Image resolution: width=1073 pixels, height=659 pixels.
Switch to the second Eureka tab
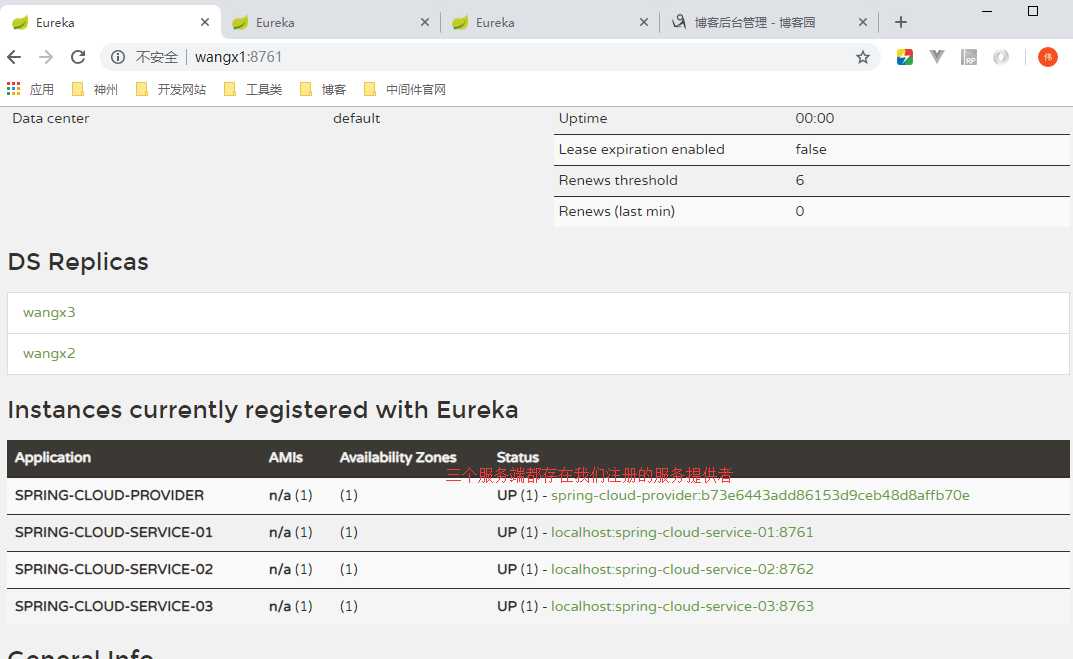point(330,23)
